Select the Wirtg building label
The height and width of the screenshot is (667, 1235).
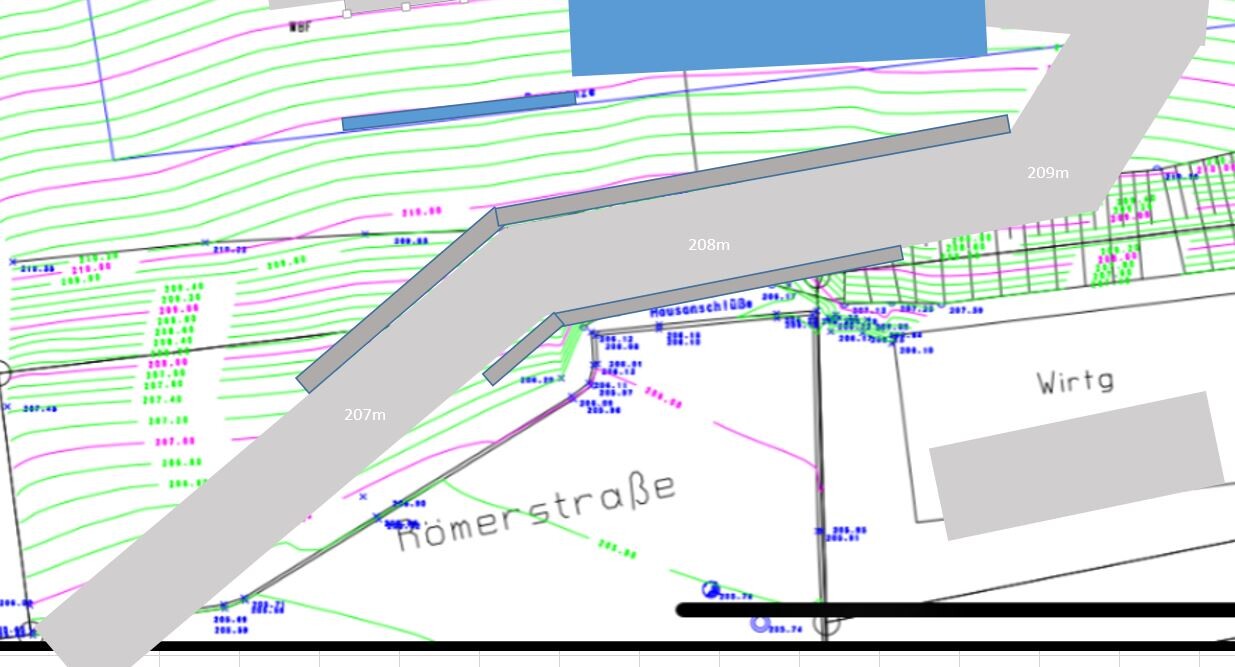(1074, 381)
